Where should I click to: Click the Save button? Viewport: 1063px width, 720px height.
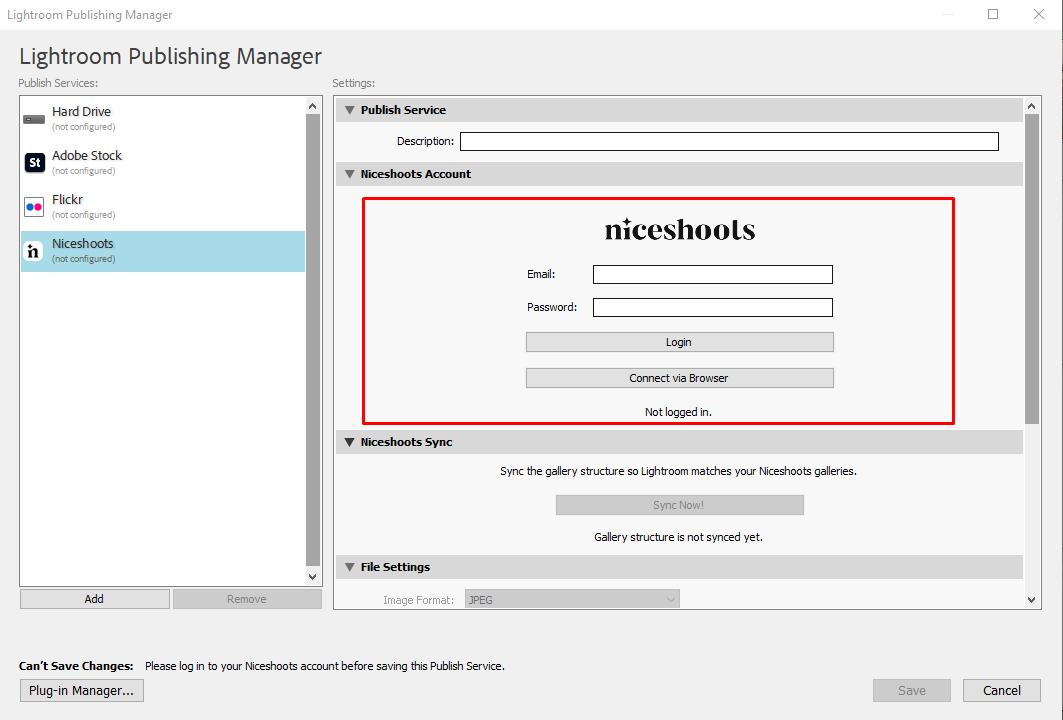912,690
